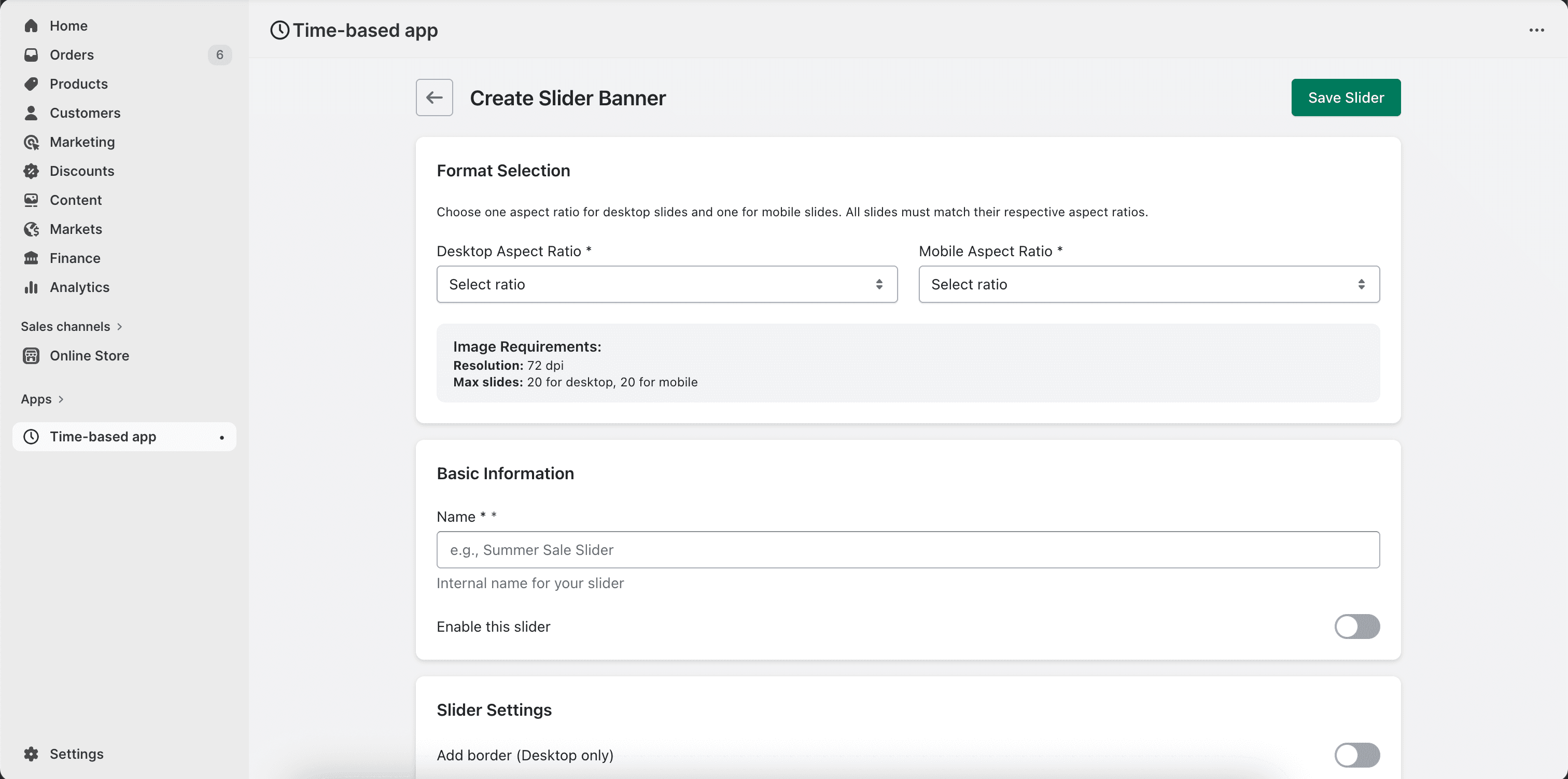
Task: Click the Save Slider button
Action: click(x=1345, y=98)
